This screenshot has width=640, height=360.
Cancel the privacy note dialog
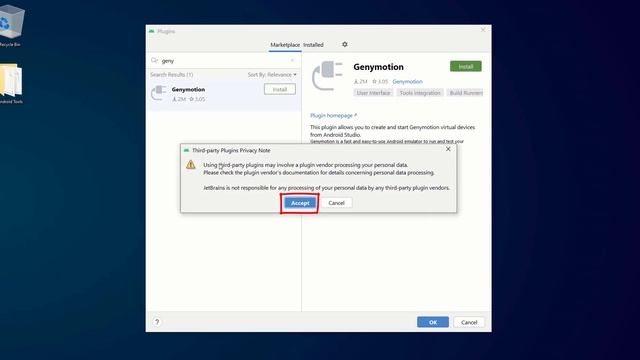[336, 203]
